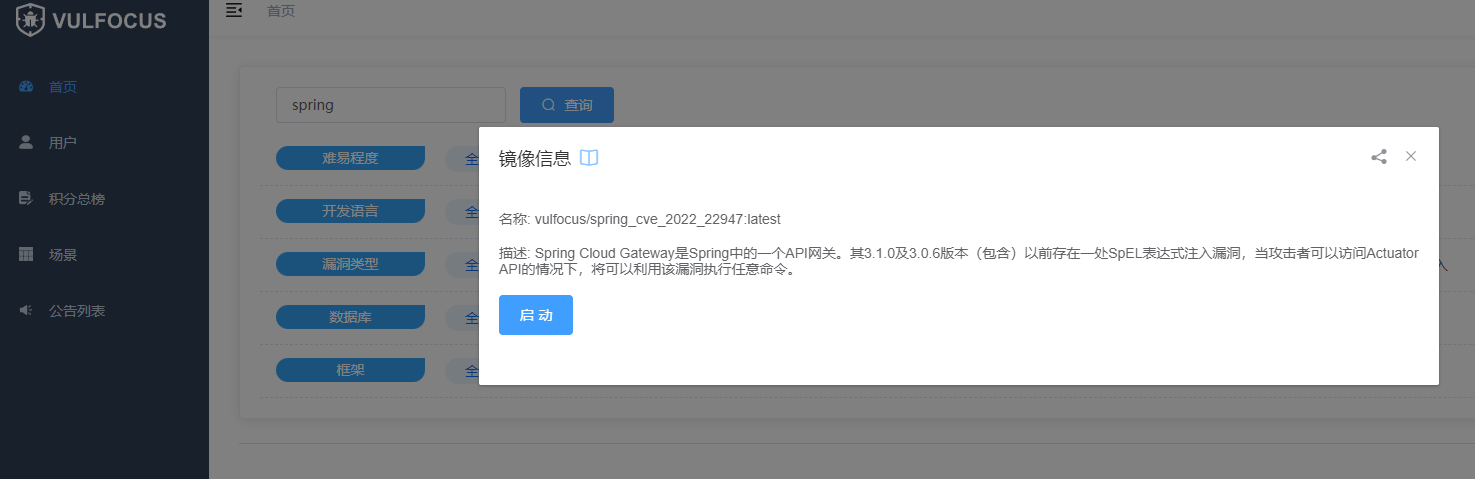Open the 首页 dashboard sidebar item

tap(104, 87)
